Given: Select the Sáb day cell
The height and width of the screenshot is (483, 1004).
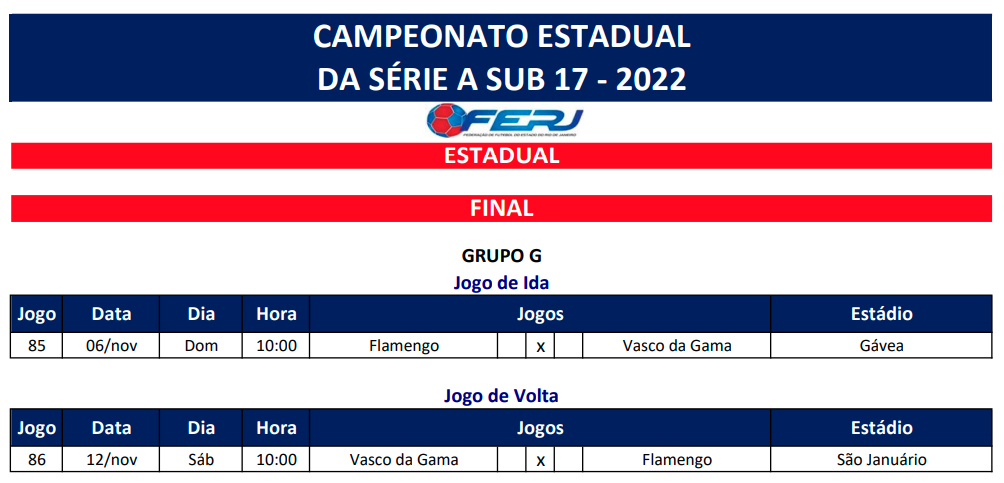Looking at the screenshot, I should click(x=201, y=460).
